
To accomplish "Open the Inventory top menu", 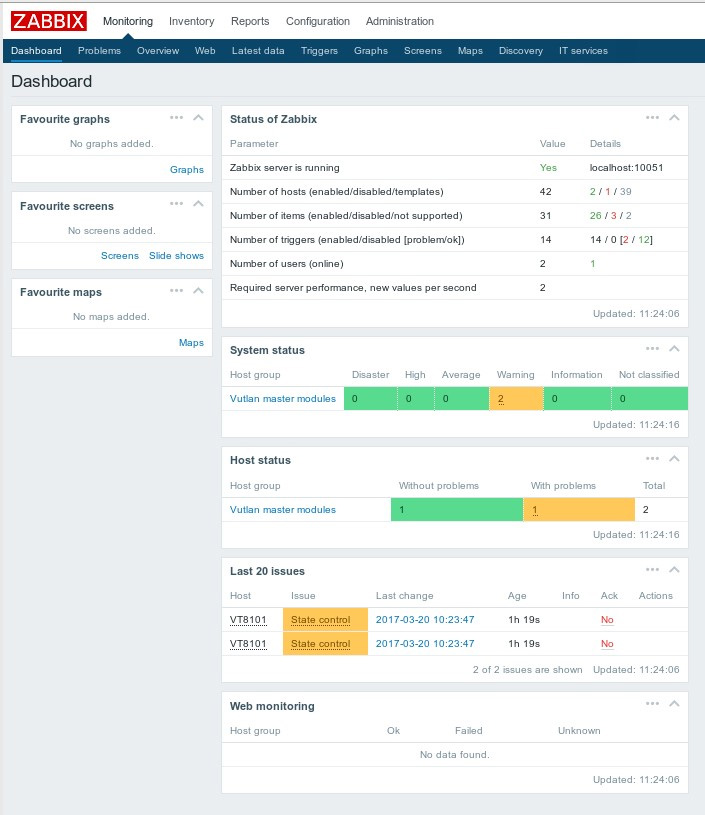I will [191, 21].
